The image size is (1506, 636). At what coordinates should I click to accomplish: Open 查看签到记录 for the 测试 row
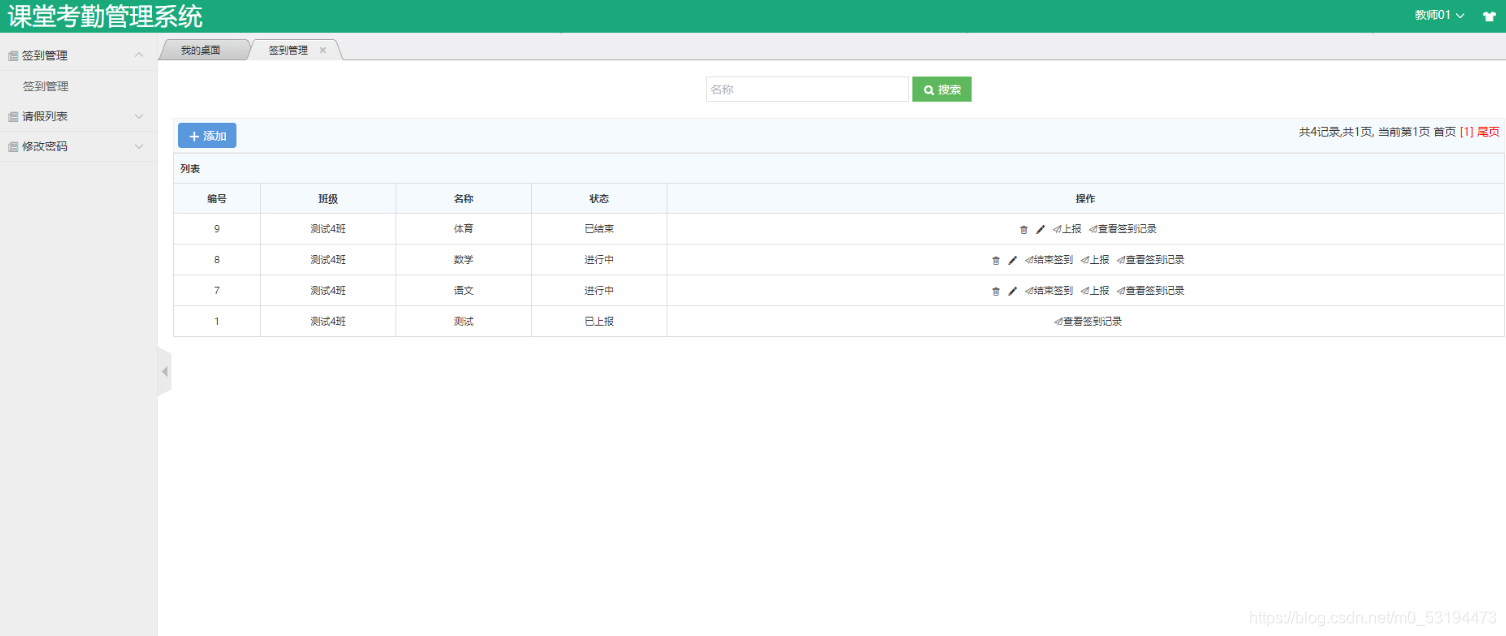[x=1087, y=322]
